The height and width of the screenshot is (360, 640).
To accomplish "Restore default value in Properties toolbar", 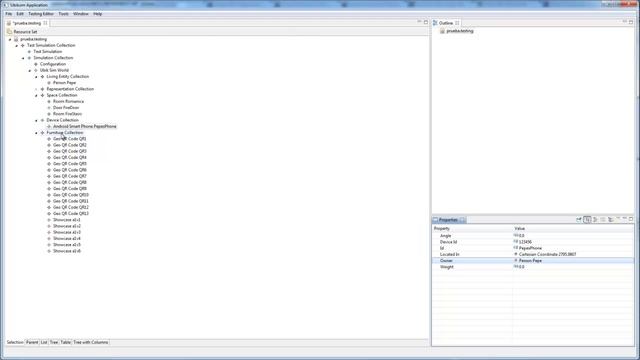I will (602, 220).
